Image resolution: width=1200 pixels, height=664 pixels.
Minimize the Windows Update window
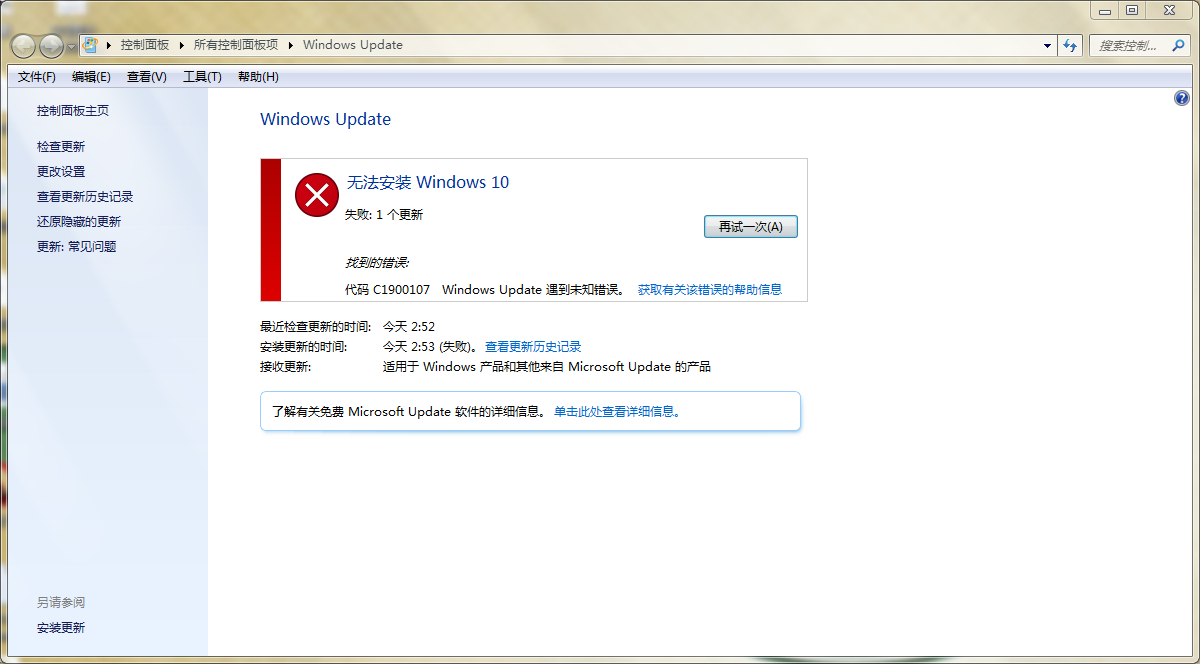coord(1103,10)
